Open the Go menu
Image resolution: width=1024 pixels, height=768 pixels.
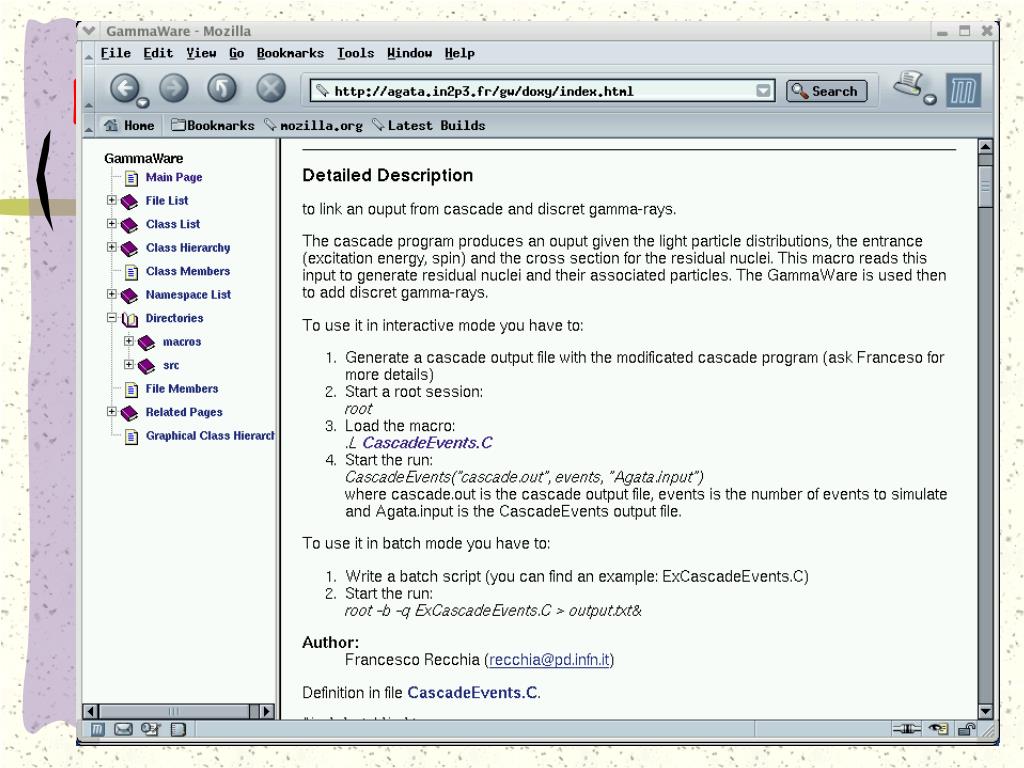236,53
